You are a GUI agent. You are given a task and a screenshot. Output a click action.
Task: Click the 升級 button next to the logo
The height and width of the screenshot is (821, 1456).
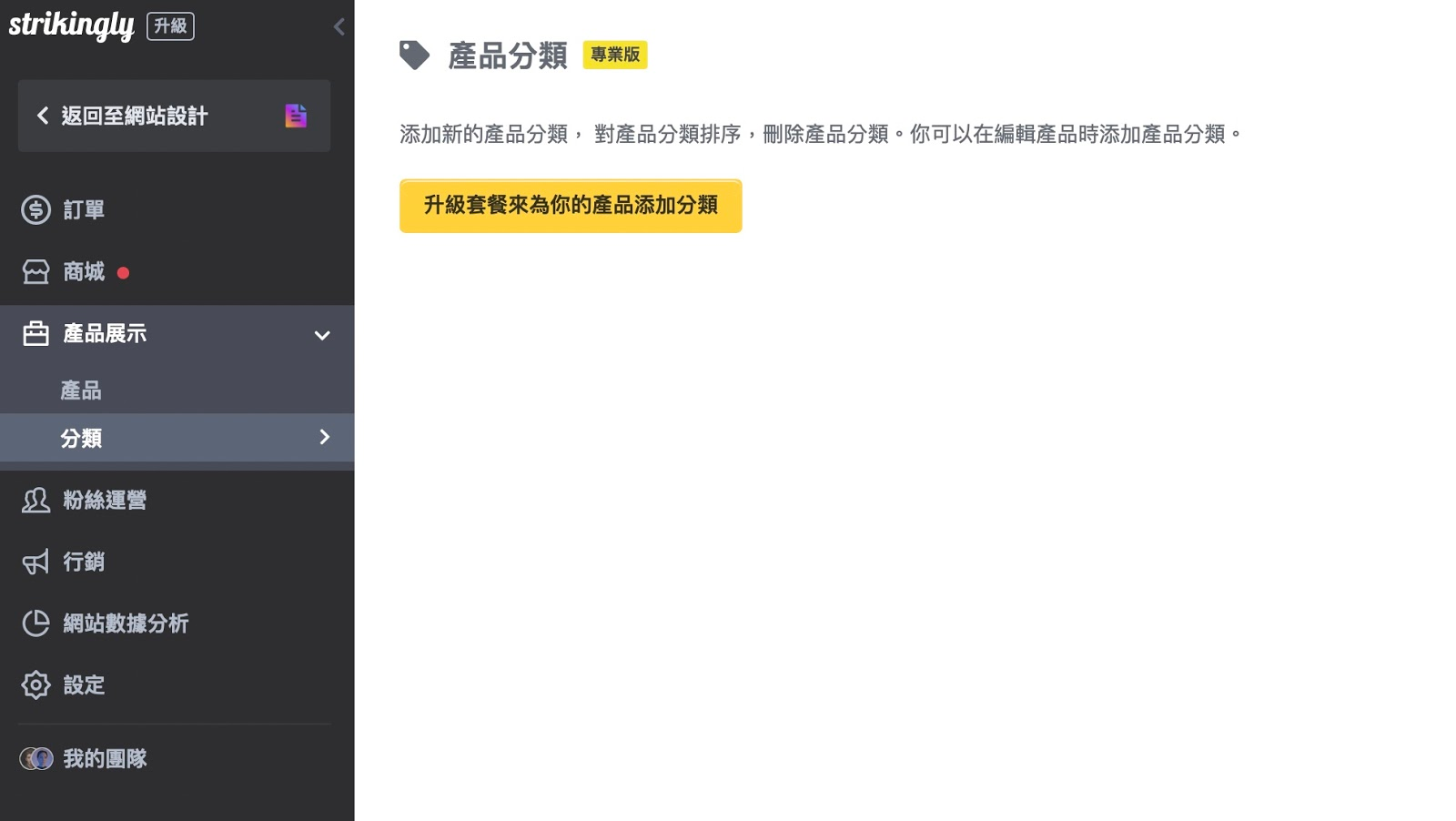pyautogui.click(x=170, y=25)
